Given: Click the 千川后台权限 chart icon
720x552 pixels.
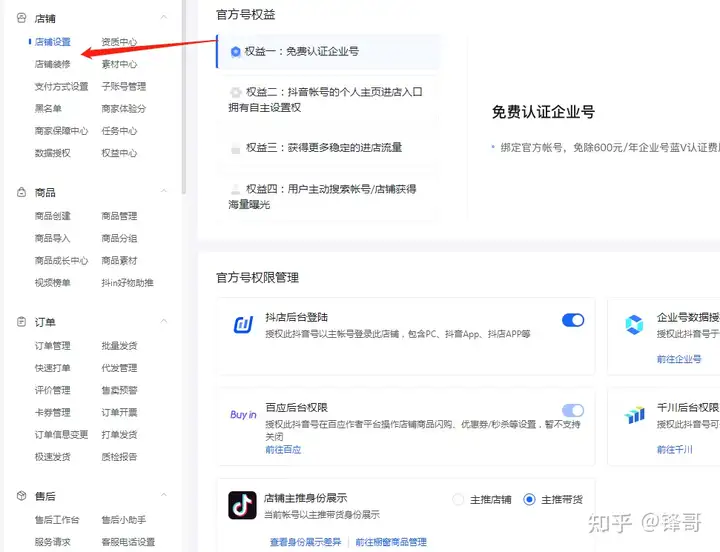Looking at the screenshot, I should (x=635, y=415).
